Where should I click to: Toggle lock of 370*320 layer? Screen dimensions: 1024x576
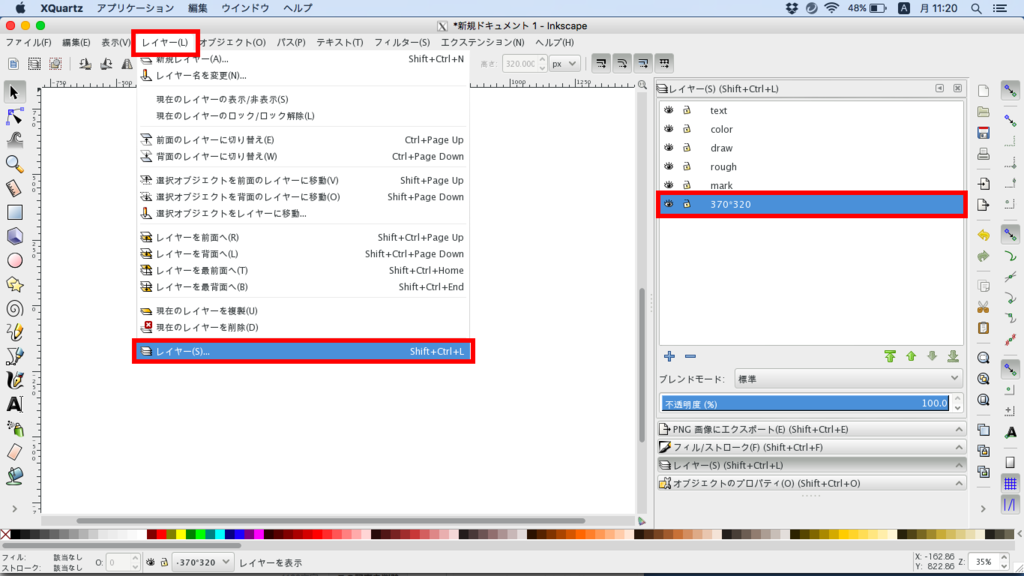pos(687,204)
